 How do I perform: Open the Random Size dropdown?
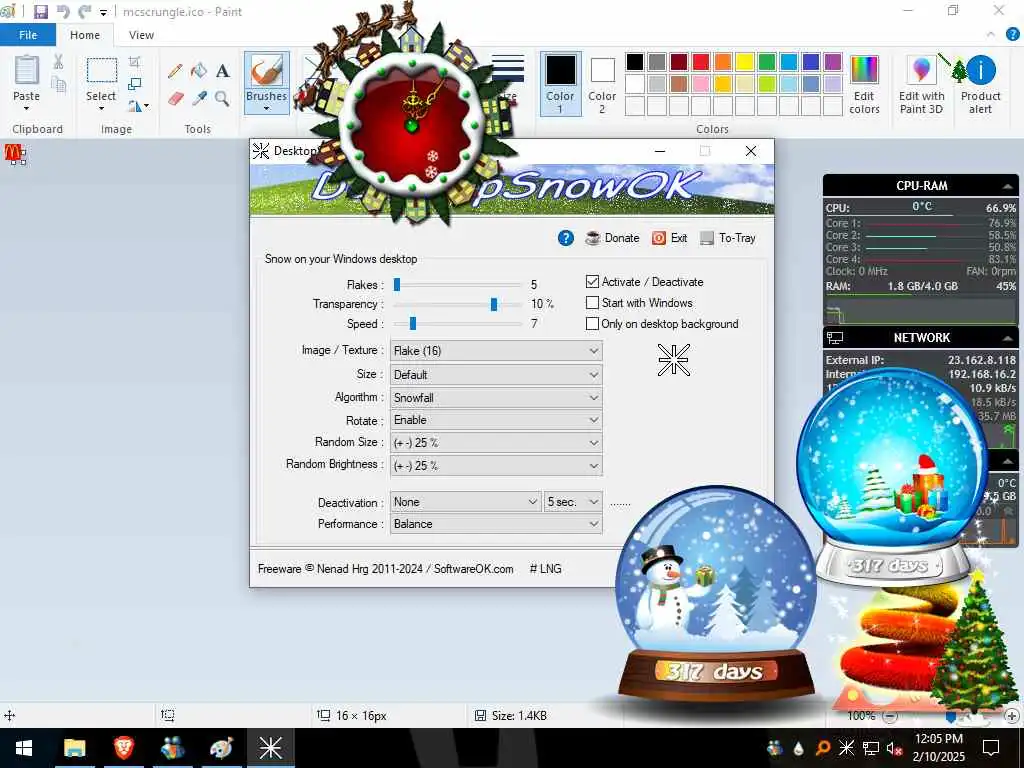[x=496, y=443]
